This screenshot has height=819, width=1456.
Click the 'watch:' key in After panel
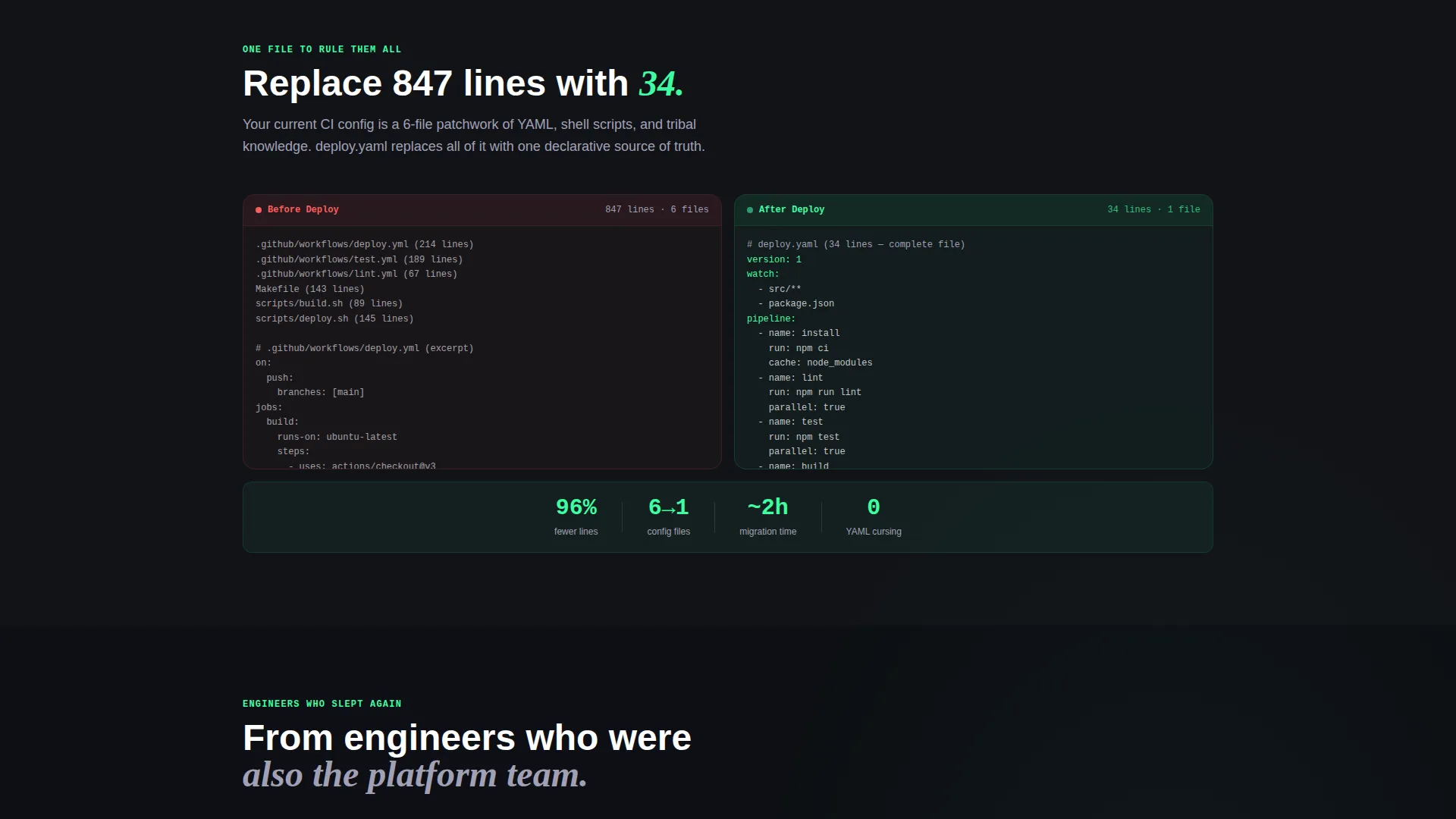coord(763,274)
